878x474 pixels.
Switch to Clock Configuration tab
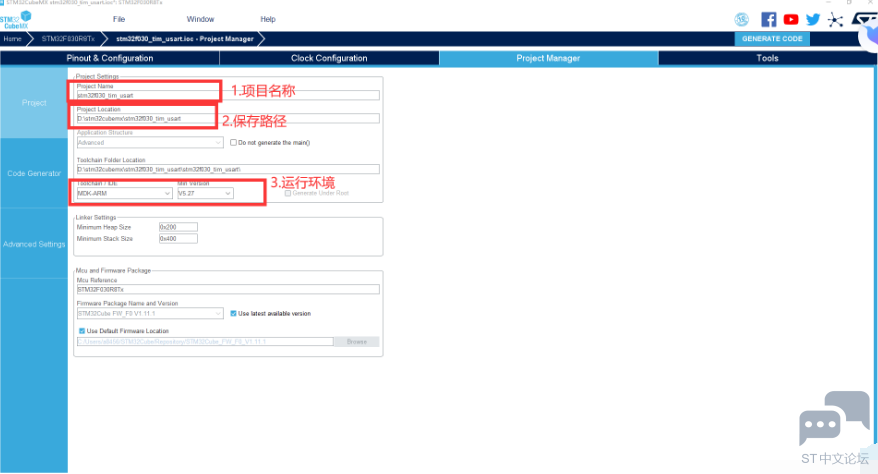(x=329, y=58)
